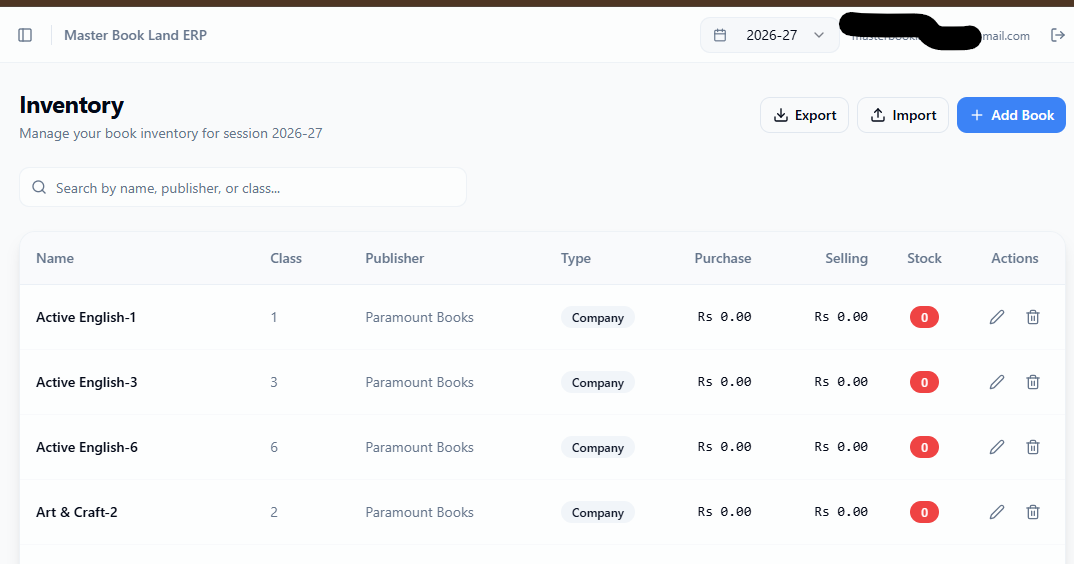Click the Add Book button
The width and height of the screenshot is (1074, 564).
pyautogui.click(x=1011, y=115)
